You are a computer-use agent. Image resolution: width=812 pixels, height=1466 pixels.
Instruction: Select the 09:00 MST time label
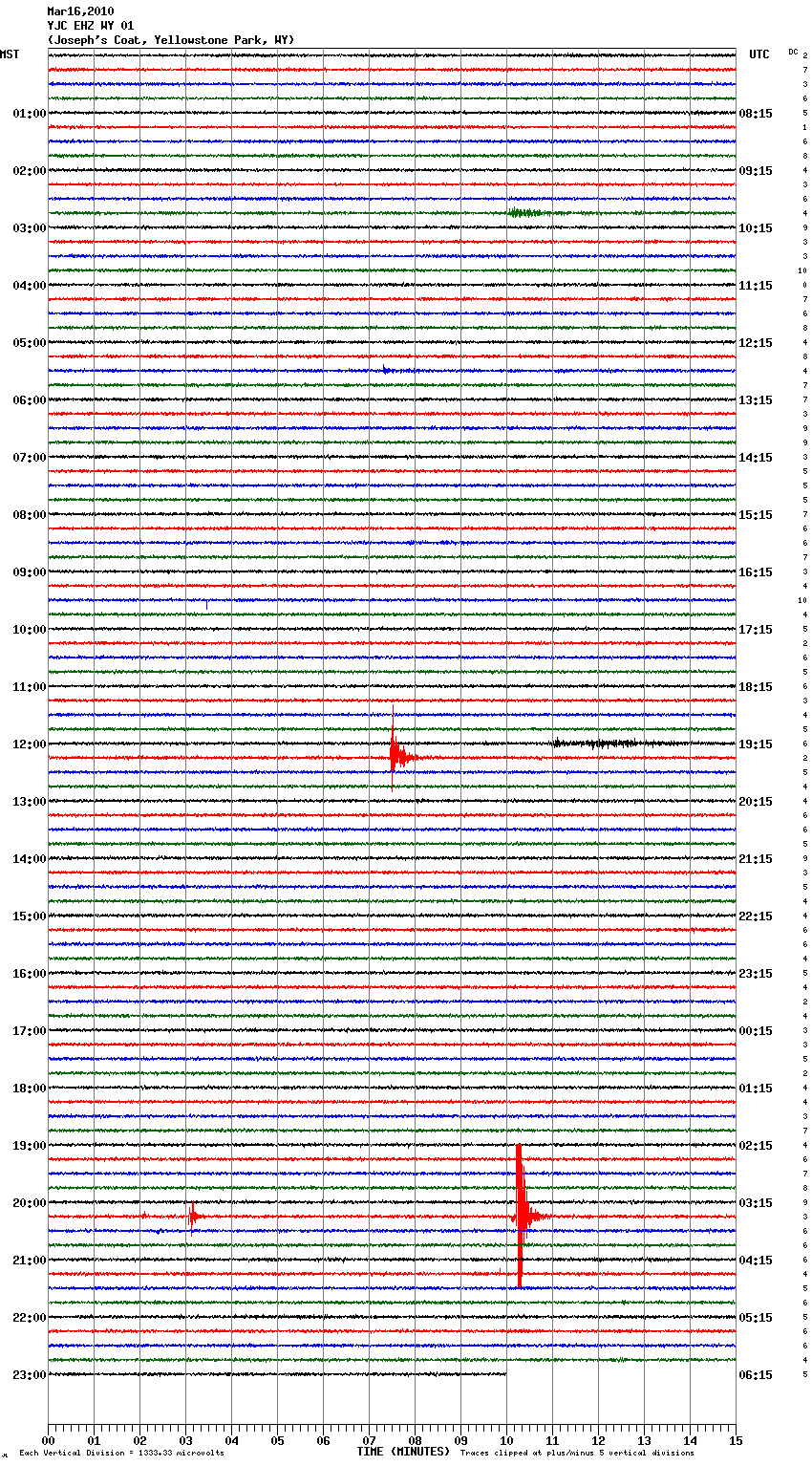(x=29, y=572)
